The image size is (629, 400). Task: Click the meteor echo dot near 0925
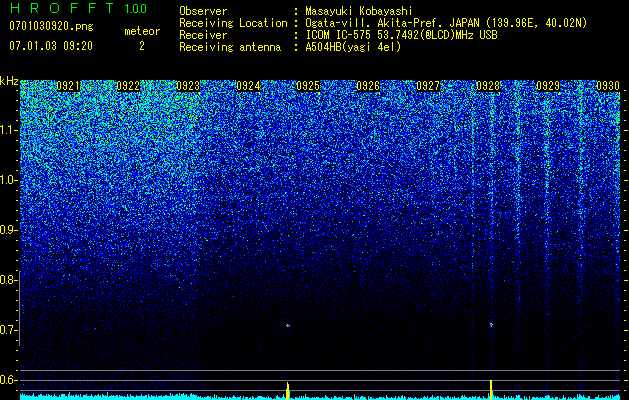288,325
